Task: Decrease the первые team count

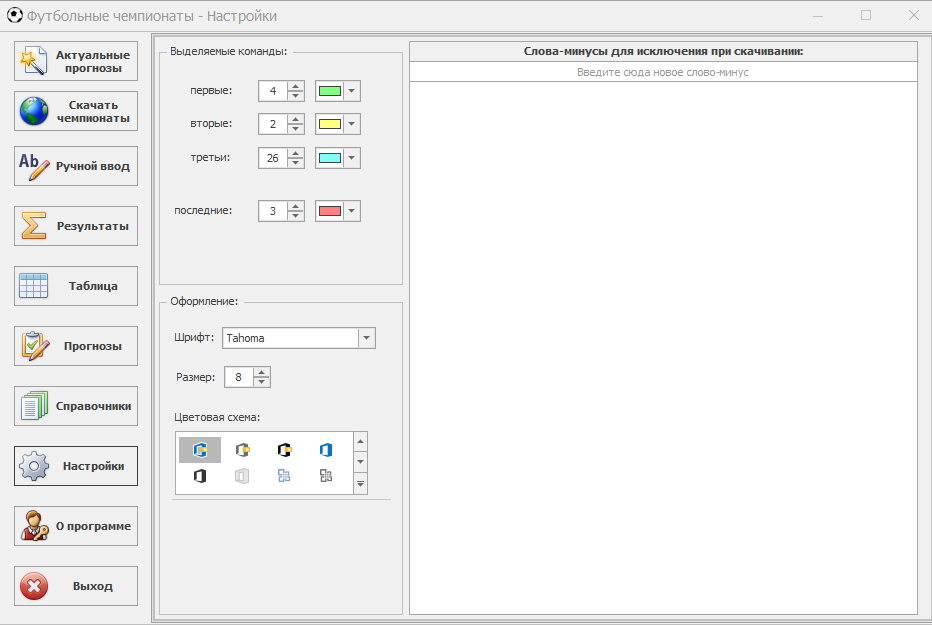Action: point(295,96)
